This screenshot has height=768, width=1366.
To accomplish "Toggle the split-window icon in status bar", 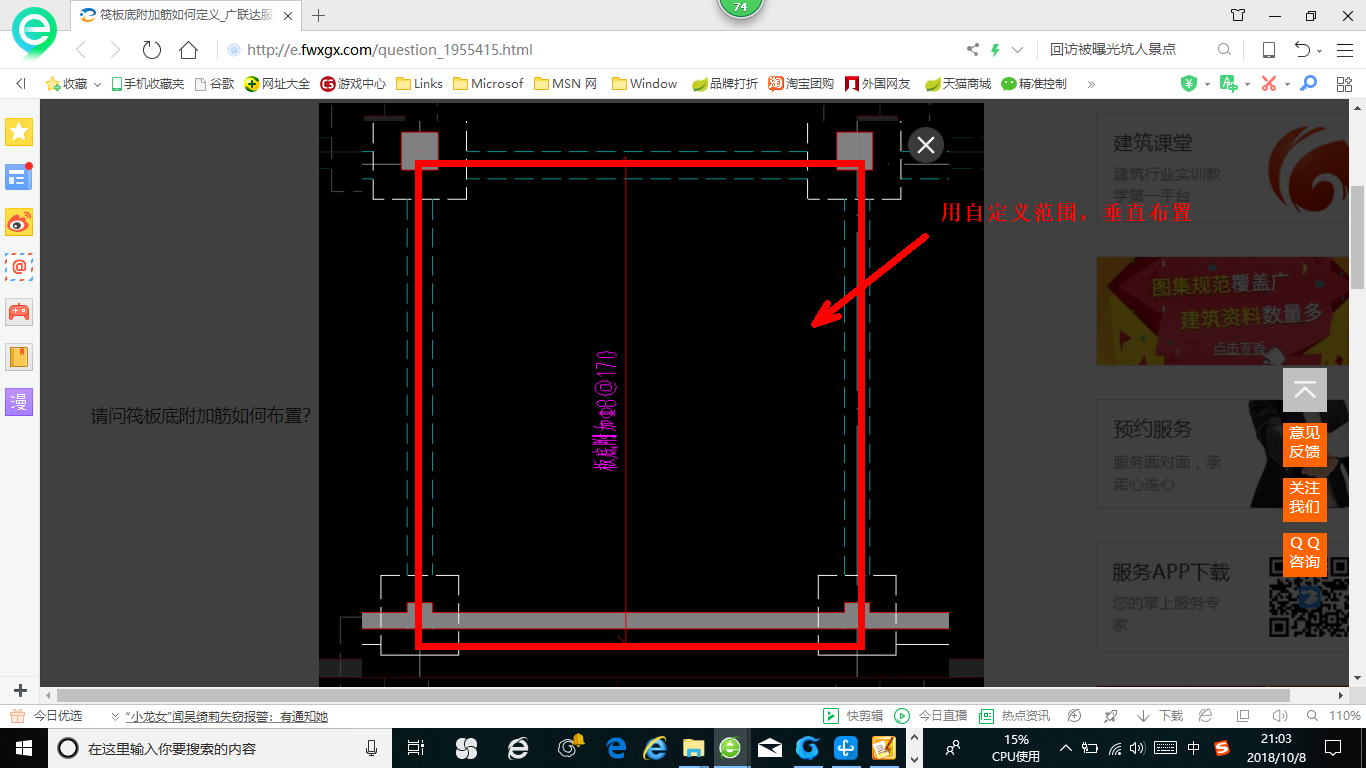I will (1243, 716).
